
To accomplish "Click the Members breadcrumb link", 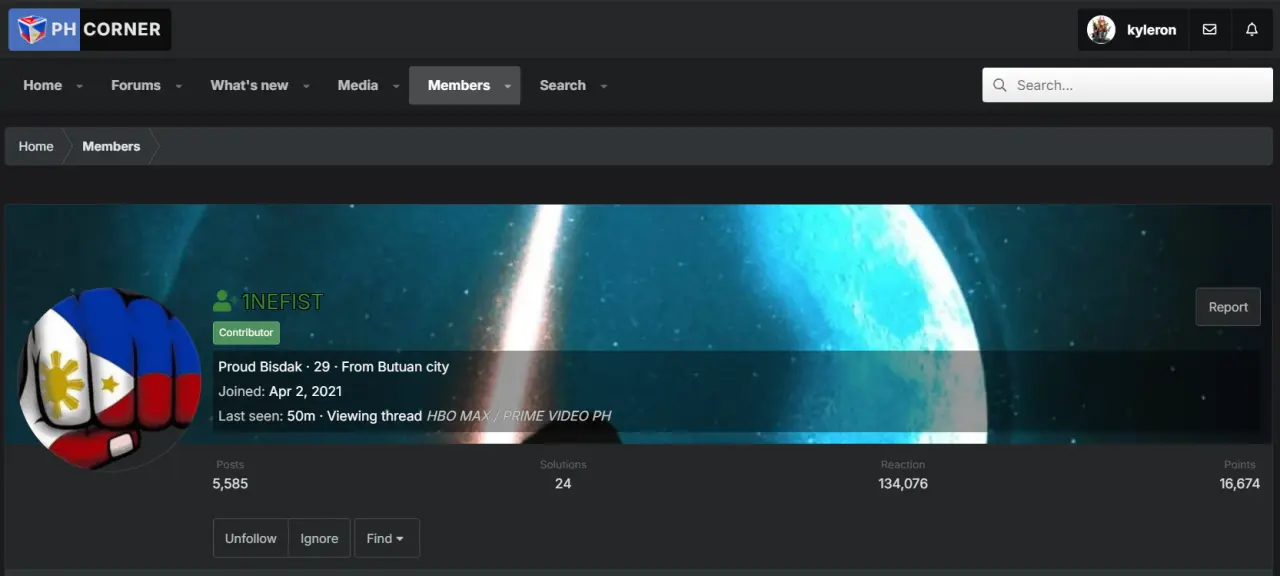I will [111, 146].
